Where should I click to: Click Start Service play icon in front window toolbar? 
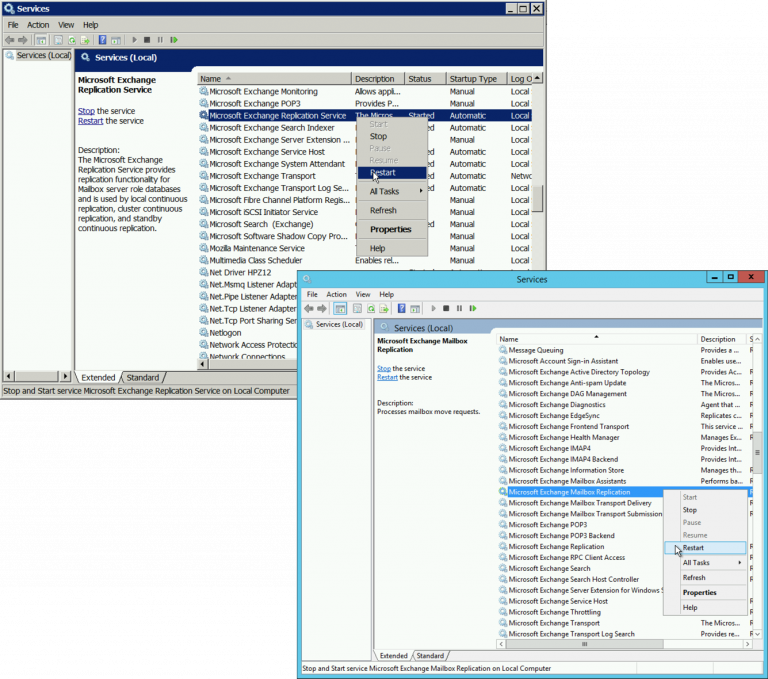(433, 309)
